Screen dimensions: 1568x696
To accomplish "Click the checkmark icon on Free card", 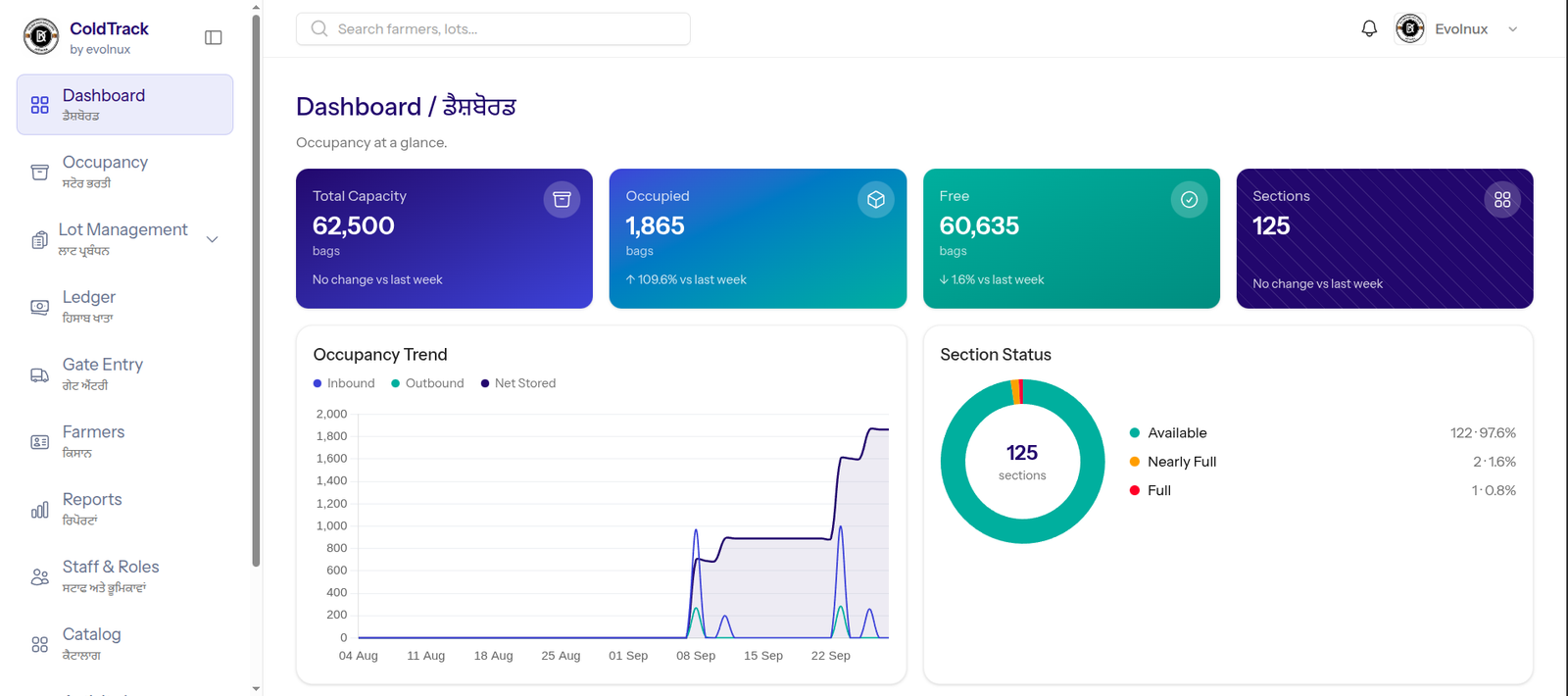I will [x=1189, y=200].
